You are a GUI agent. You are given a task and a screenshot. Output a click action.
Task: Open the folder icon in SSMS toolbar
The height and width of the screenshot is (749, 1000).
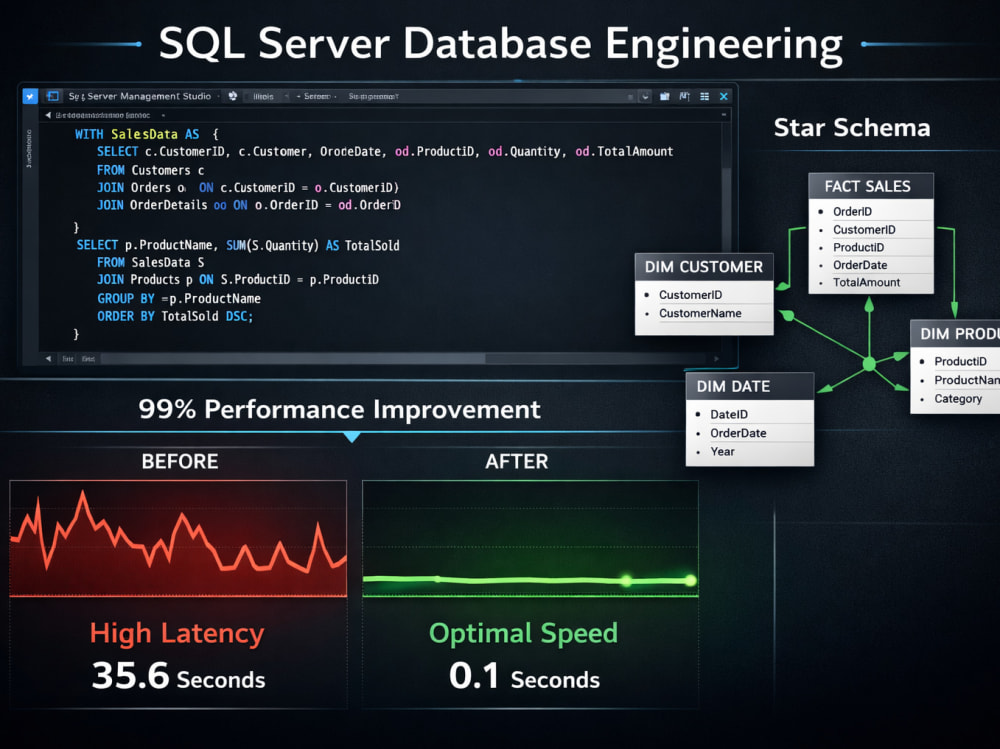665,96
